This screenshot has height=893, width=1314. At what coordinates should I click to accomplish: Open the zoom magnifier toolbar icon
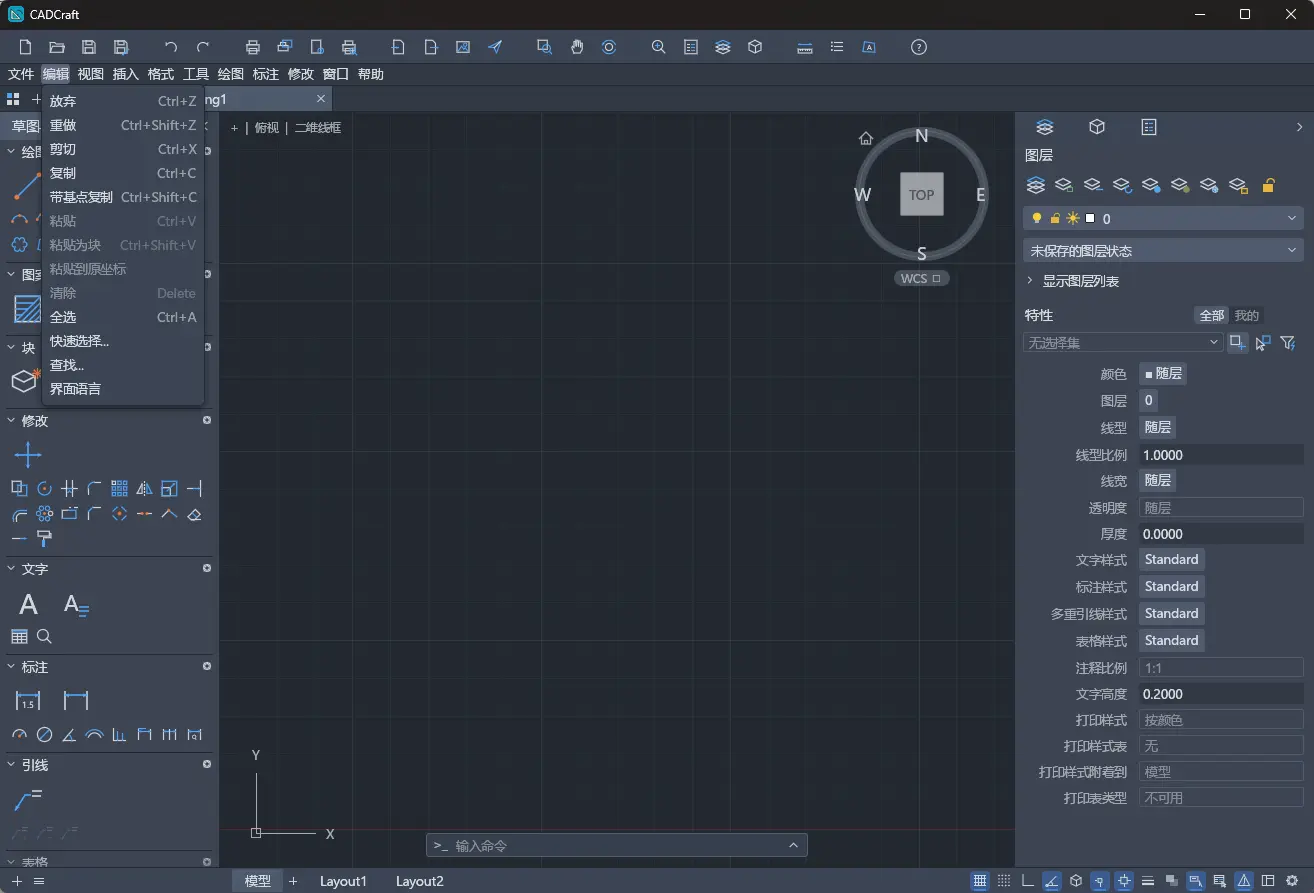point(658,47)
